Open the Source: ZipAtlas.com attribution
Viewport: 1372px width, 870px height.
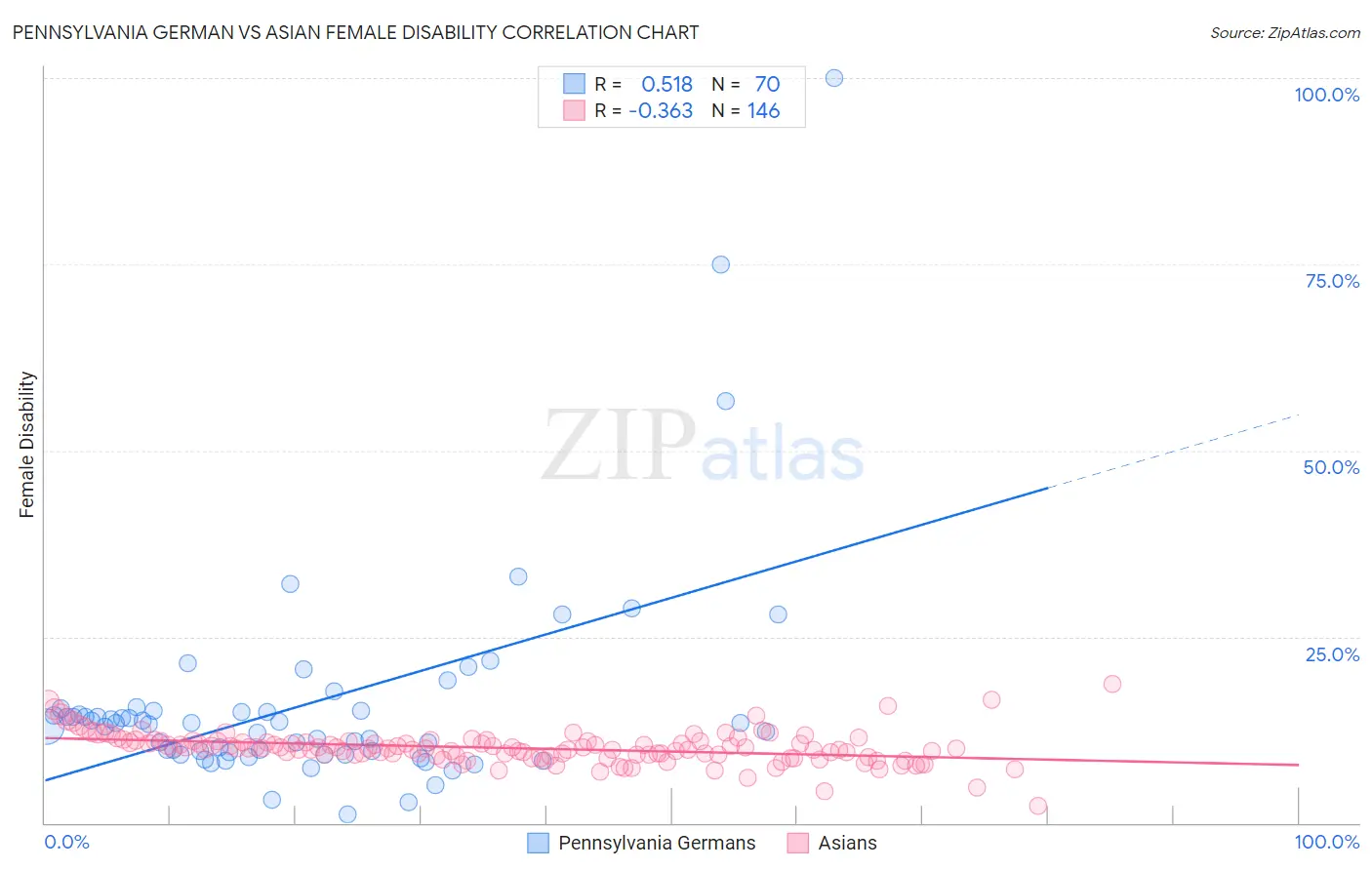pos(1284,32)
